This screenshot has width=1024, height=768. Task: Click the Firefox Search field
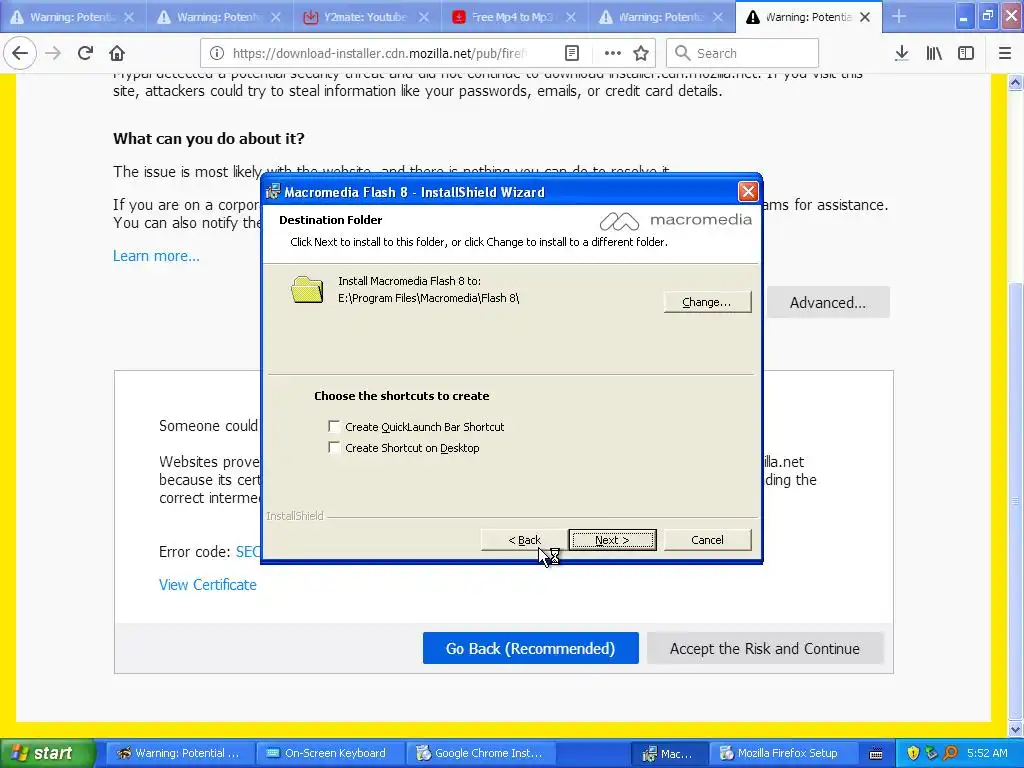[x=743, y=54]
